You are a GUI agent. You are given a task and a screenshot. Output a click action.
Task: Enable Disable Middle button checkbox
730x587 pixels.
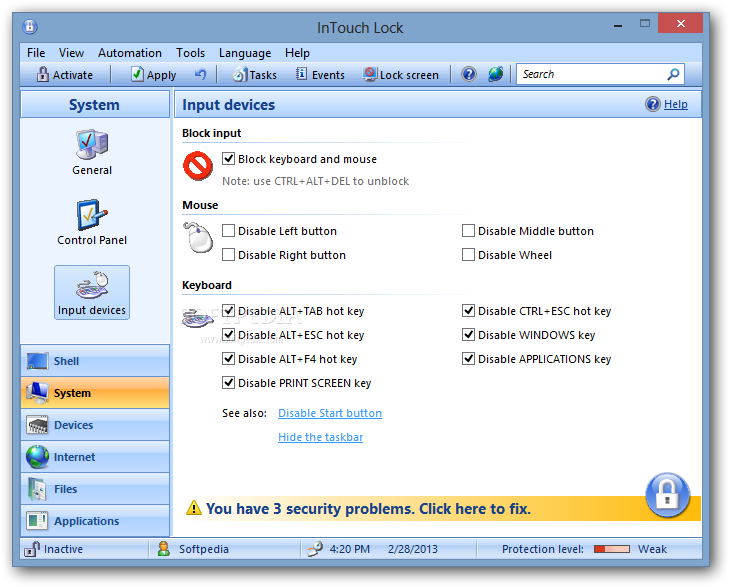tap(468, 231)
